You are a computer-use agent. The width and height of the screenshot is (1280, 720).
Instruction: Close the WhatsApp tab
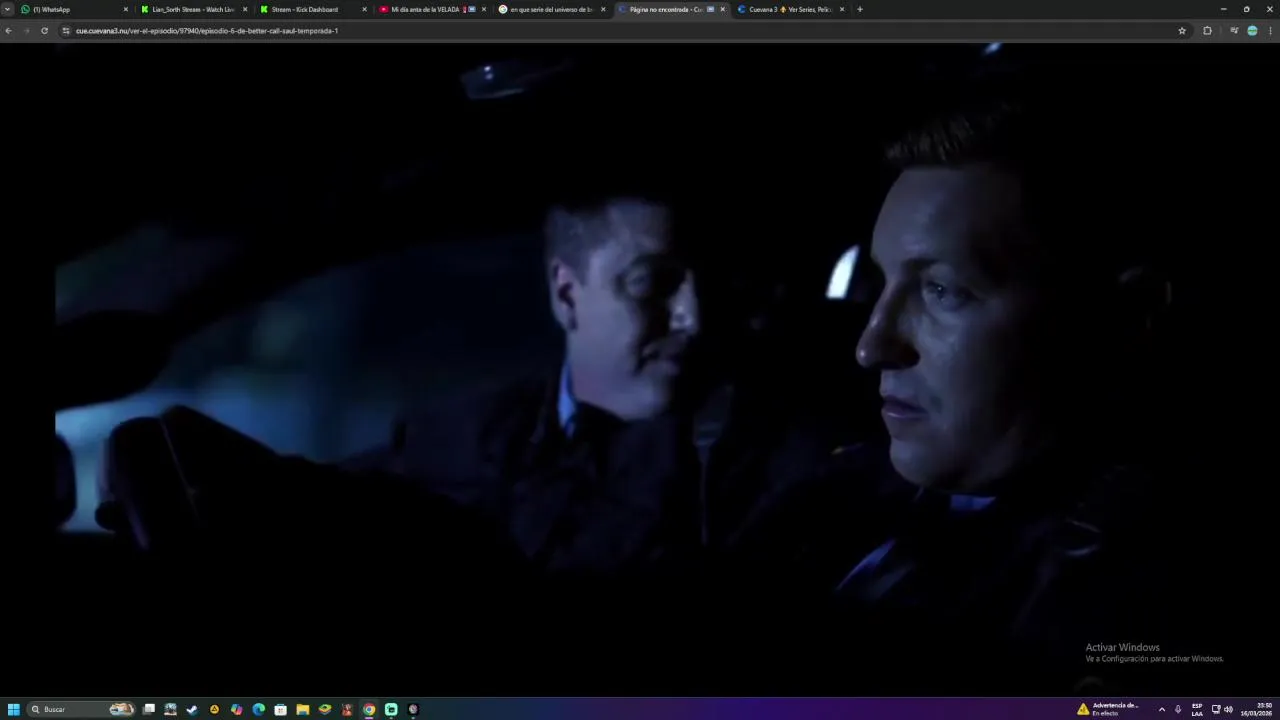pyautogui.click(x=126, y=9)
